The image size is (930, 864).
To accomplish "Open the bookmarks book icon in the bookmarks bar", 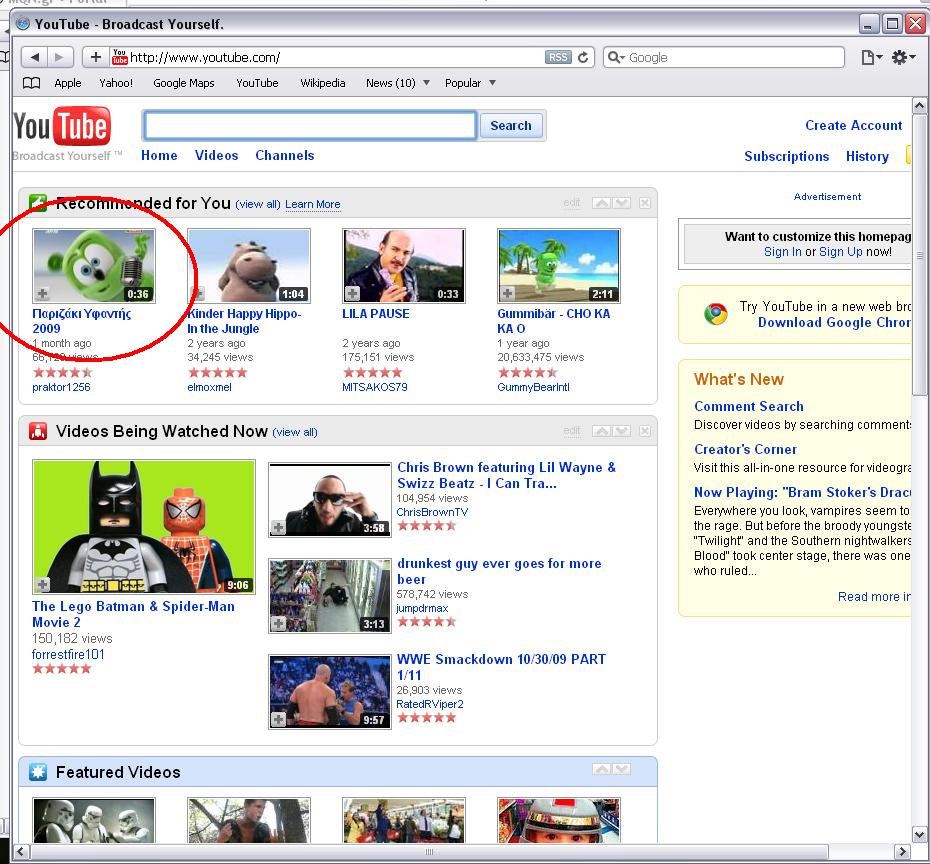I will pos(32,83).
